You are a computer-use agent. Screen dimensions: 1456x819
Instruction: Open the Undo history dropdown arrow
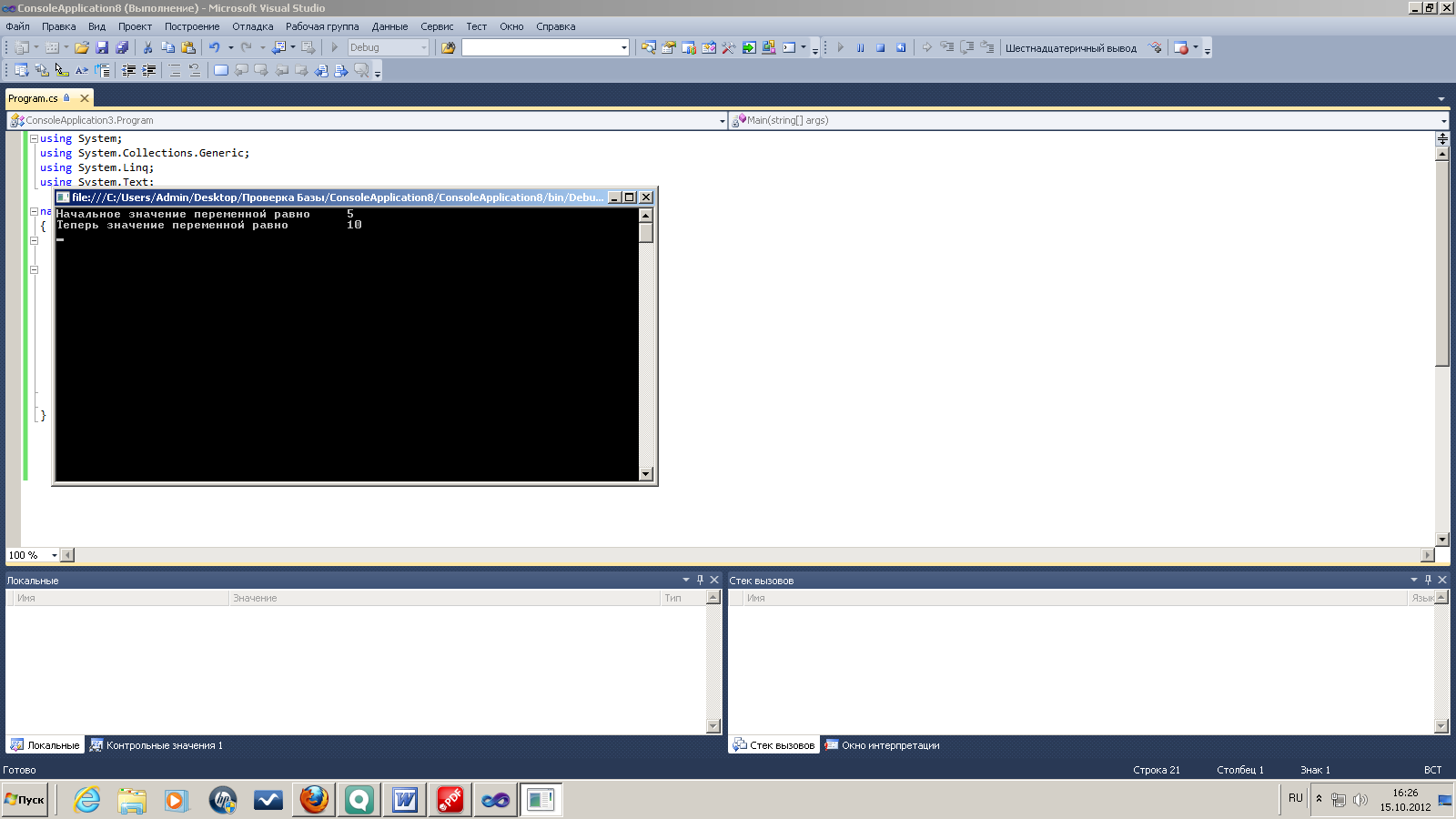pos(230,47)
